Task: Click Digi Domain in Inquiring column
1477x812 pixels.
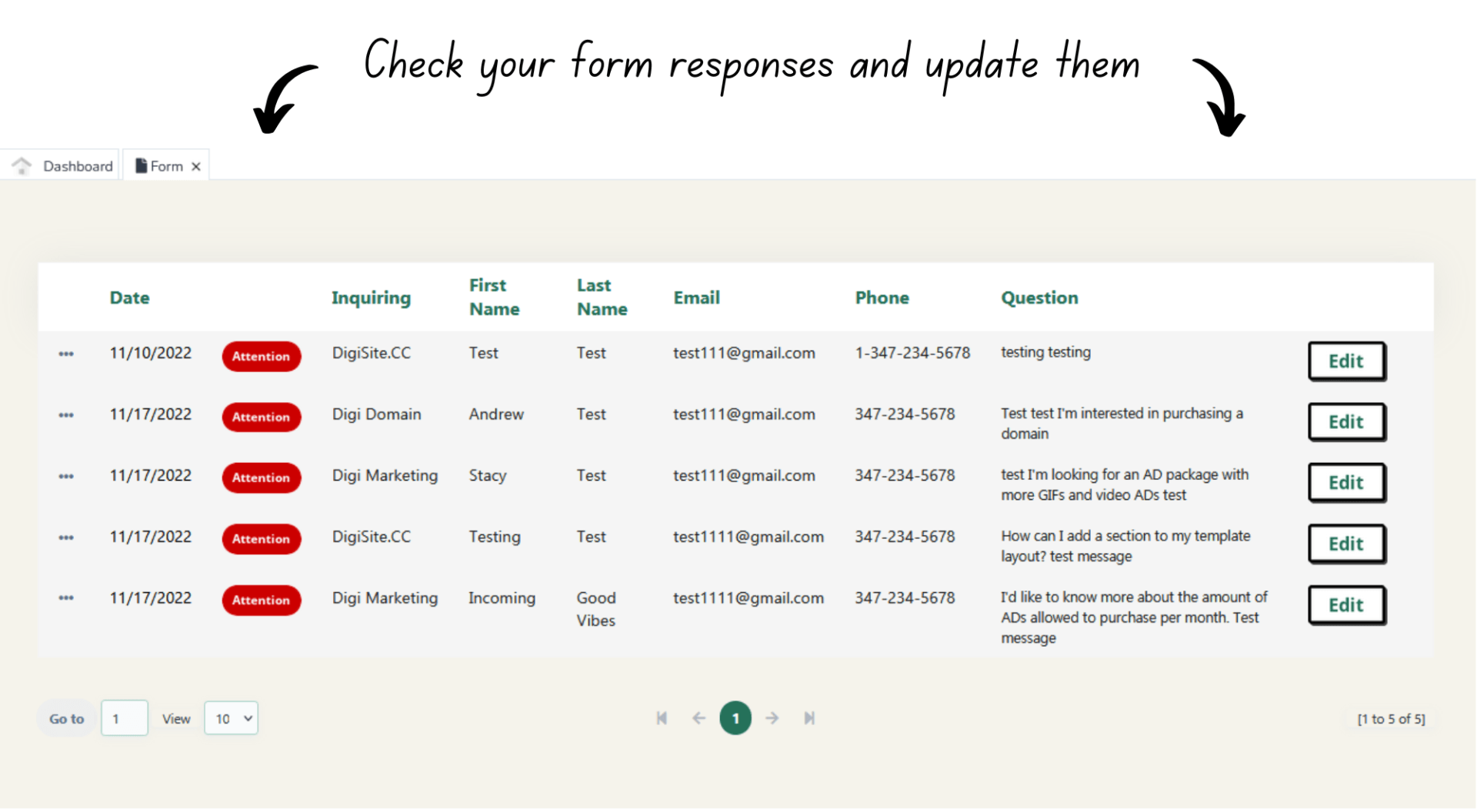Action: [377, 414]
